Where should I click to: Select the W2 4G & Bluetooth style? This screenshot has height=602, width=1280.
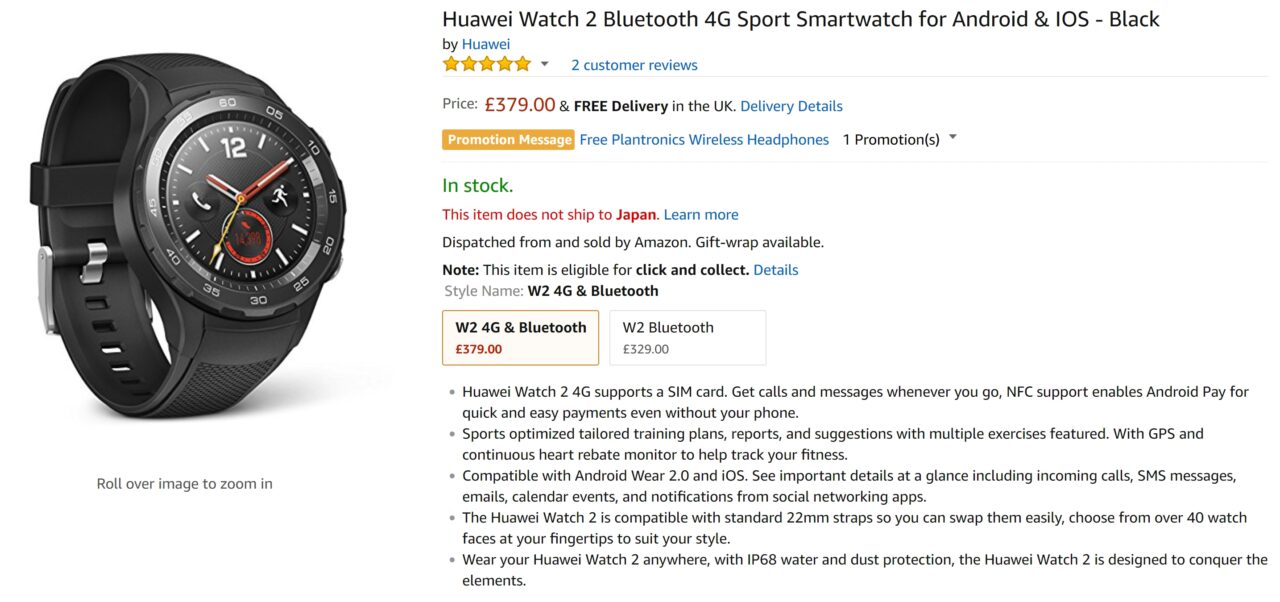pyautogui.click(x=520, y=337)
